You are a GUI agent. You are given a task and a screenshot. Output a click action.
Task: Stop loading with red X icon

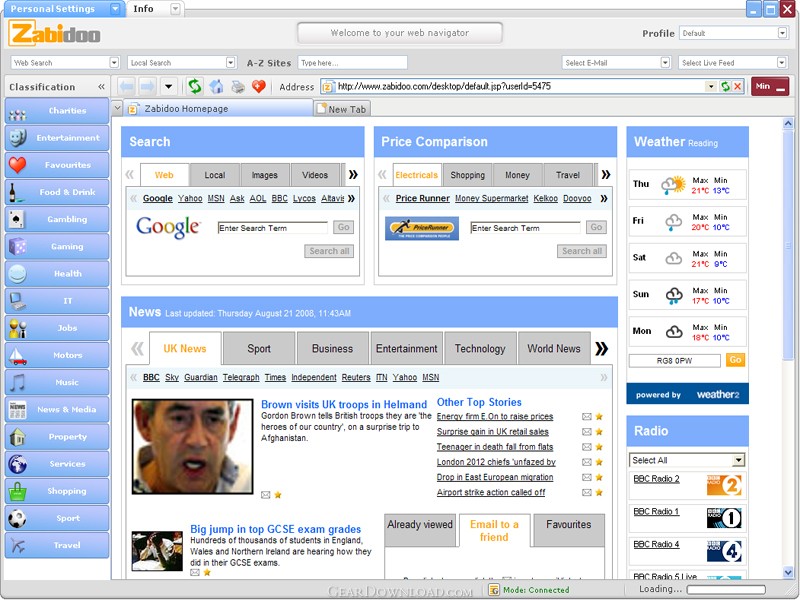point(737,86)
